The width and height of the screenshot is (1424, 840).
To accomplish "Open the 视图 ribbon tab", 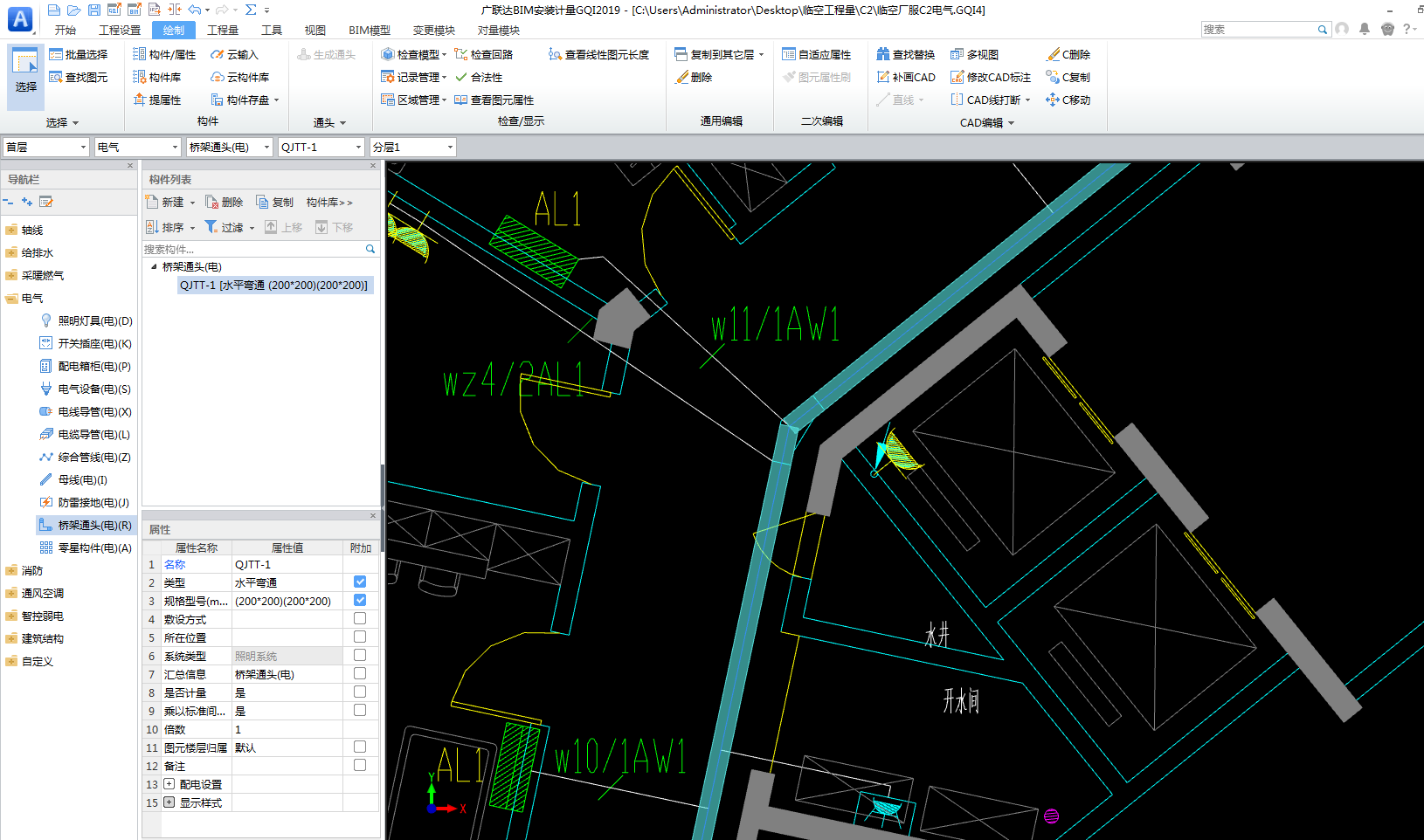I will click(315, 30).
